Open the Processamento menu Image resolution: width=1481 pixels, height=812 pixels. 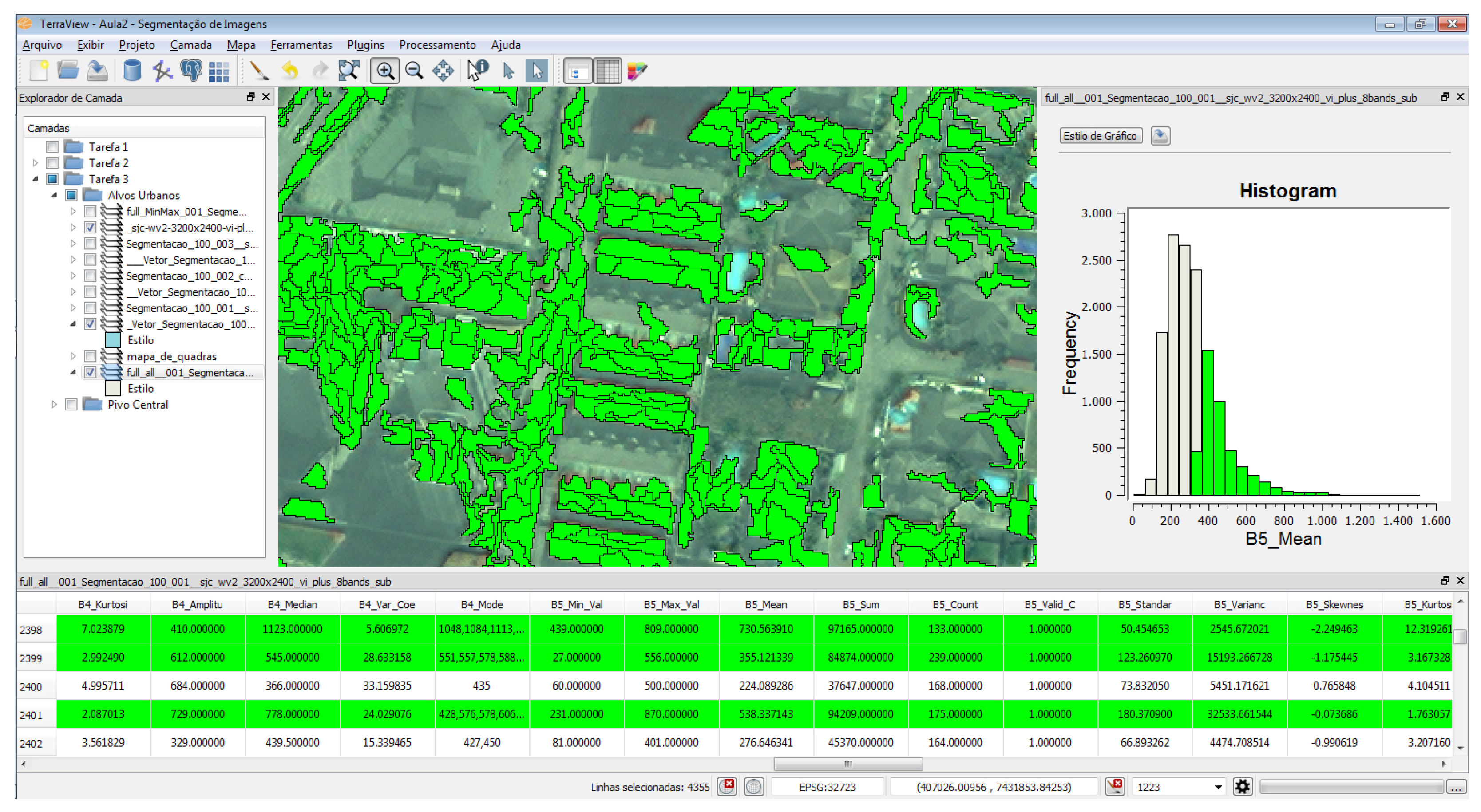[437, 45]
